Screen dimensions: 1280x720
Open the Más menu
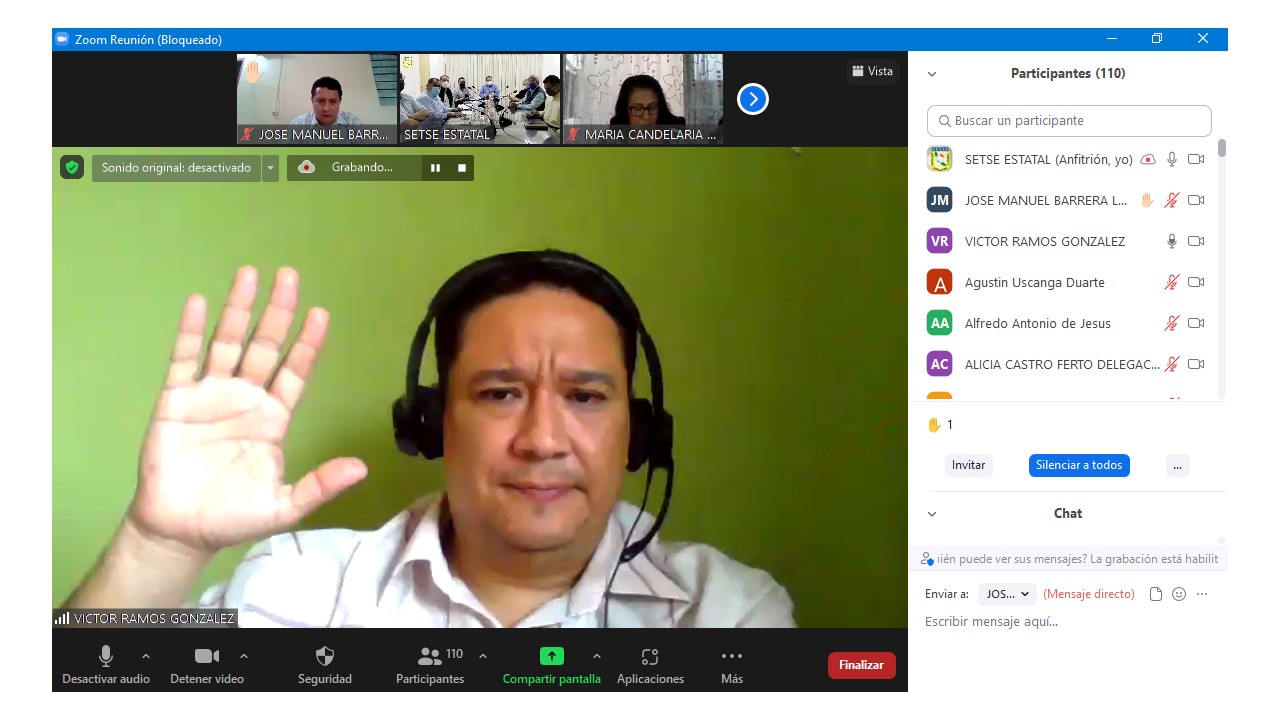[x=732, y=665]
